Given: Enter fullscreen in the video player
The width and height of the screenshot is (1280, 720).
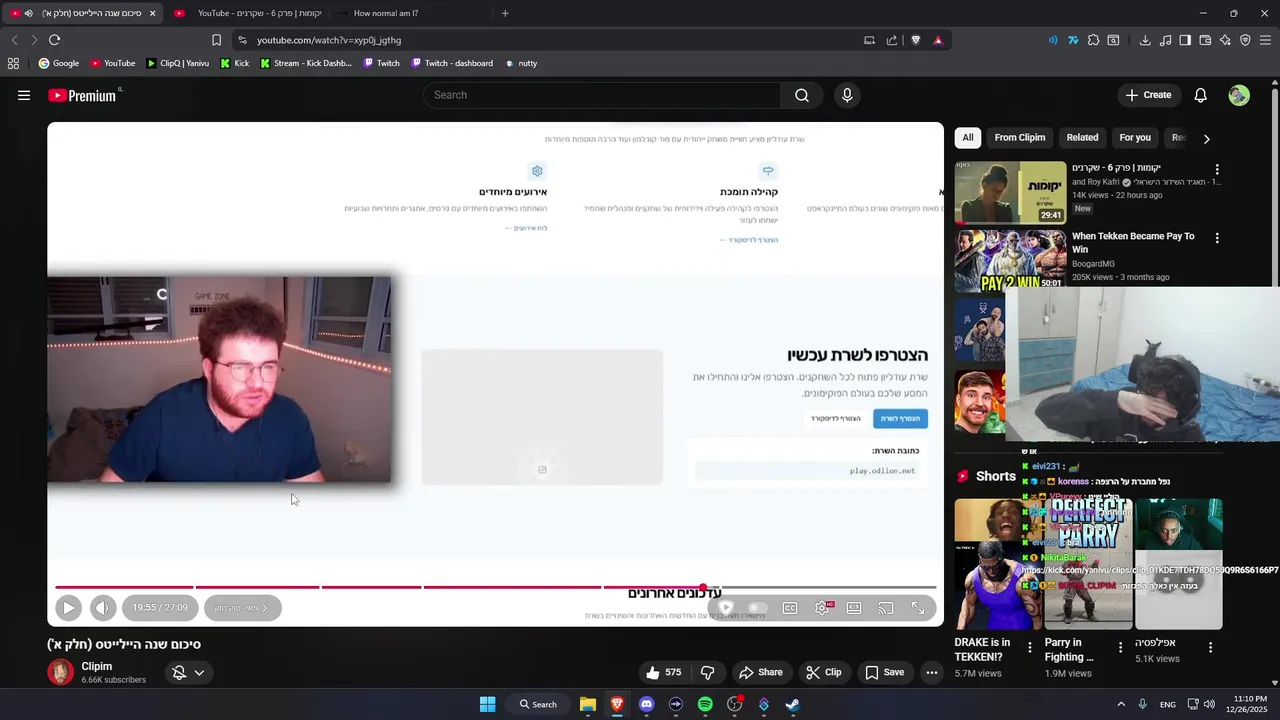Looking at the screenshot, I should [918, 607].
